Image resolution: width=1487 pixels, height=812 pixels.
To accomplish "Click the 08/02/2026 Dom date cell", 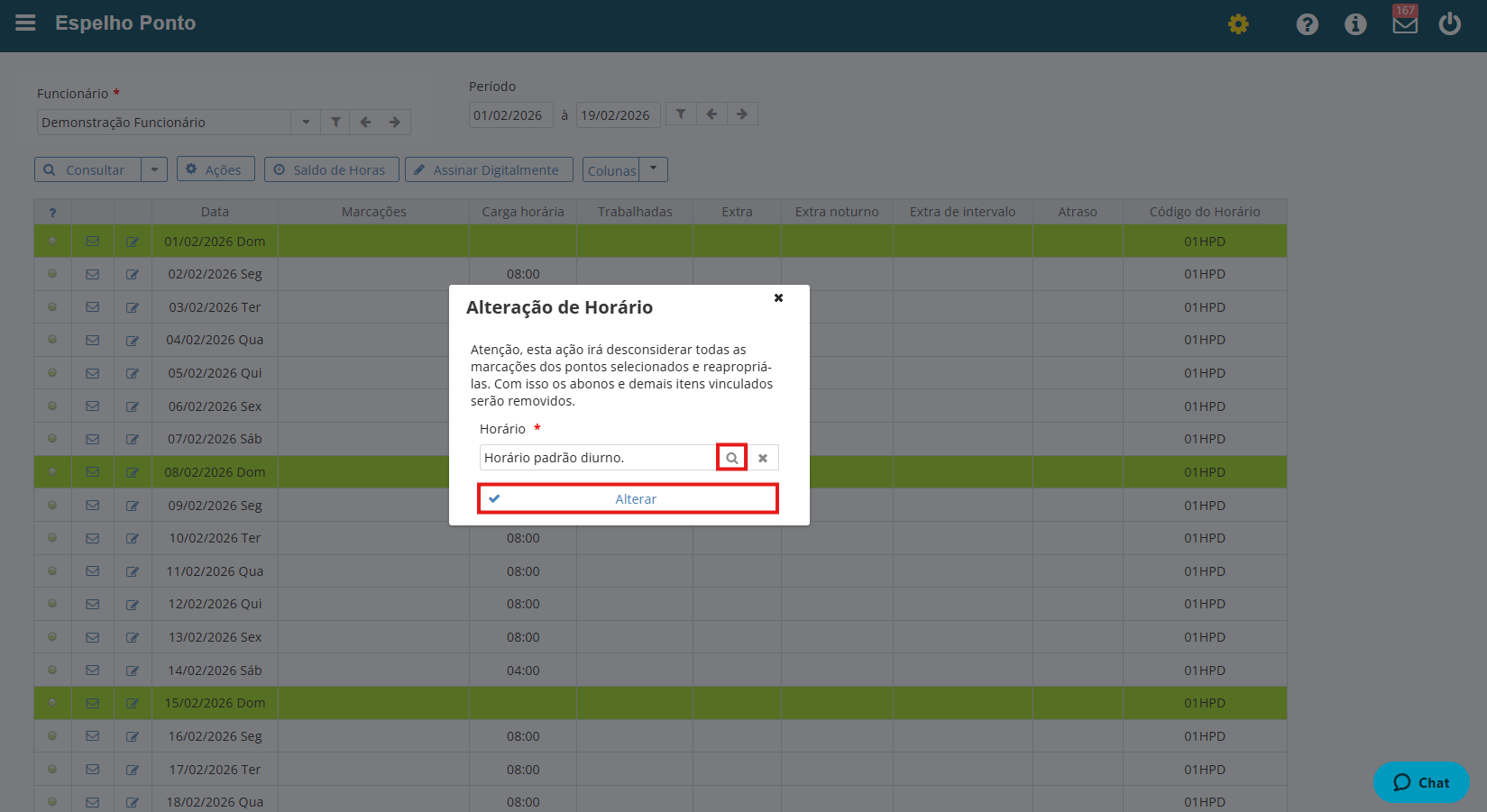I will tap(215, 472).
